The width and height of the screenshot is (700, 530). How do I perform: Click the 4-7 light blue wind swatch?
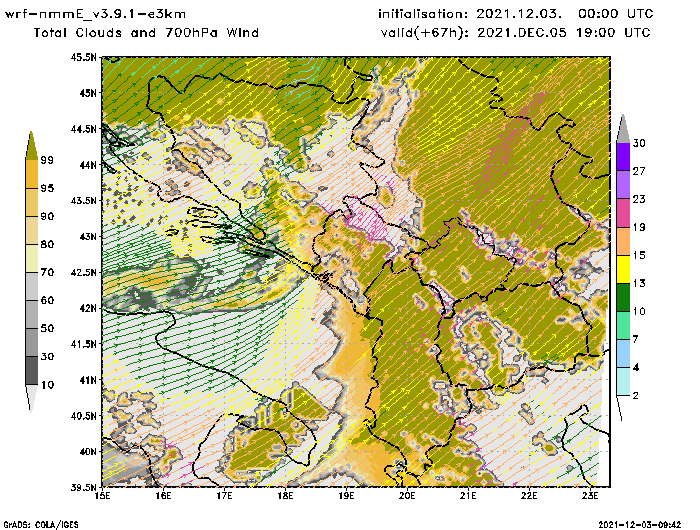click(x=623, y=354)
